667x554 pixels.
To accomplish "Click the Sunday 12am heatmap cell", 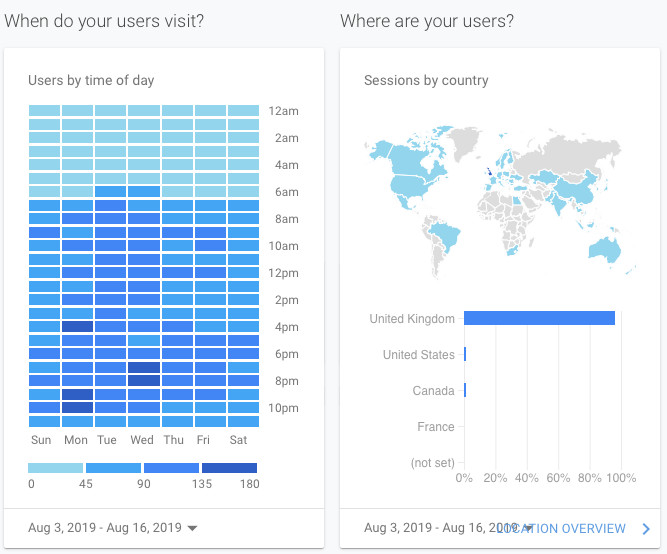I will (x=45, y=111).
